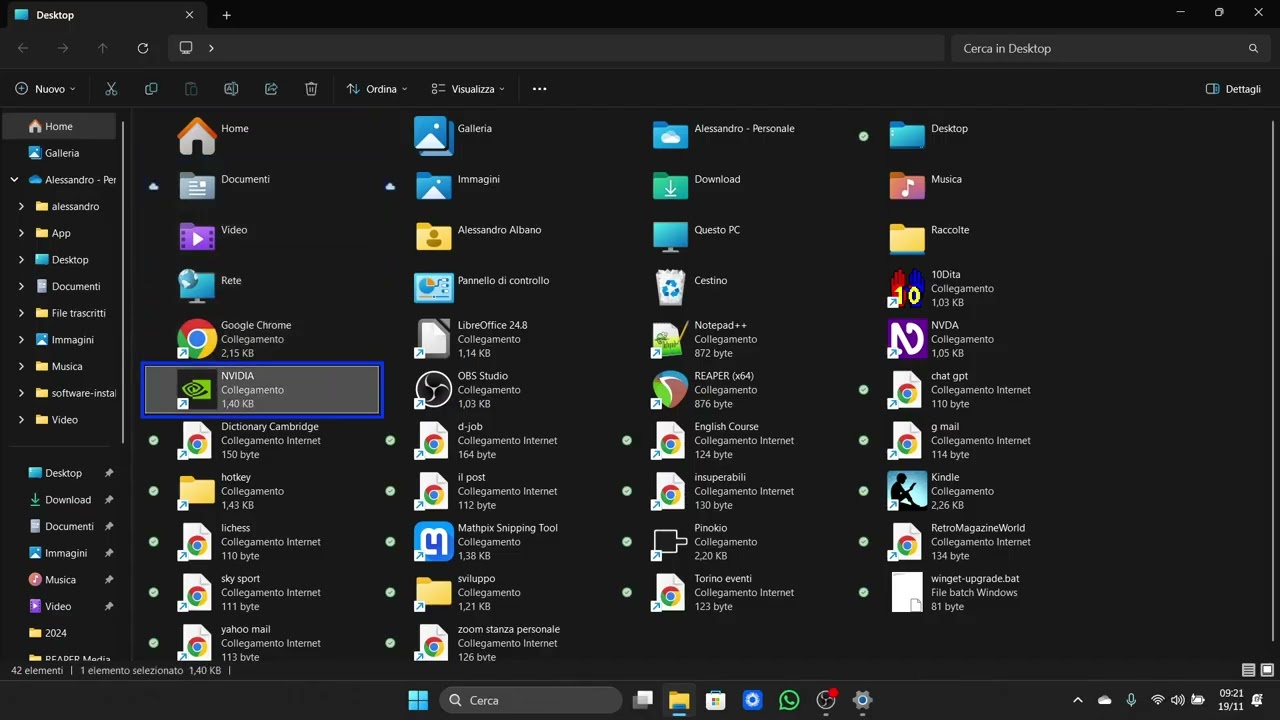This screenshot has width=1280, height=720.
Task: Click the address bar path chevron
Action: point(211,48)
